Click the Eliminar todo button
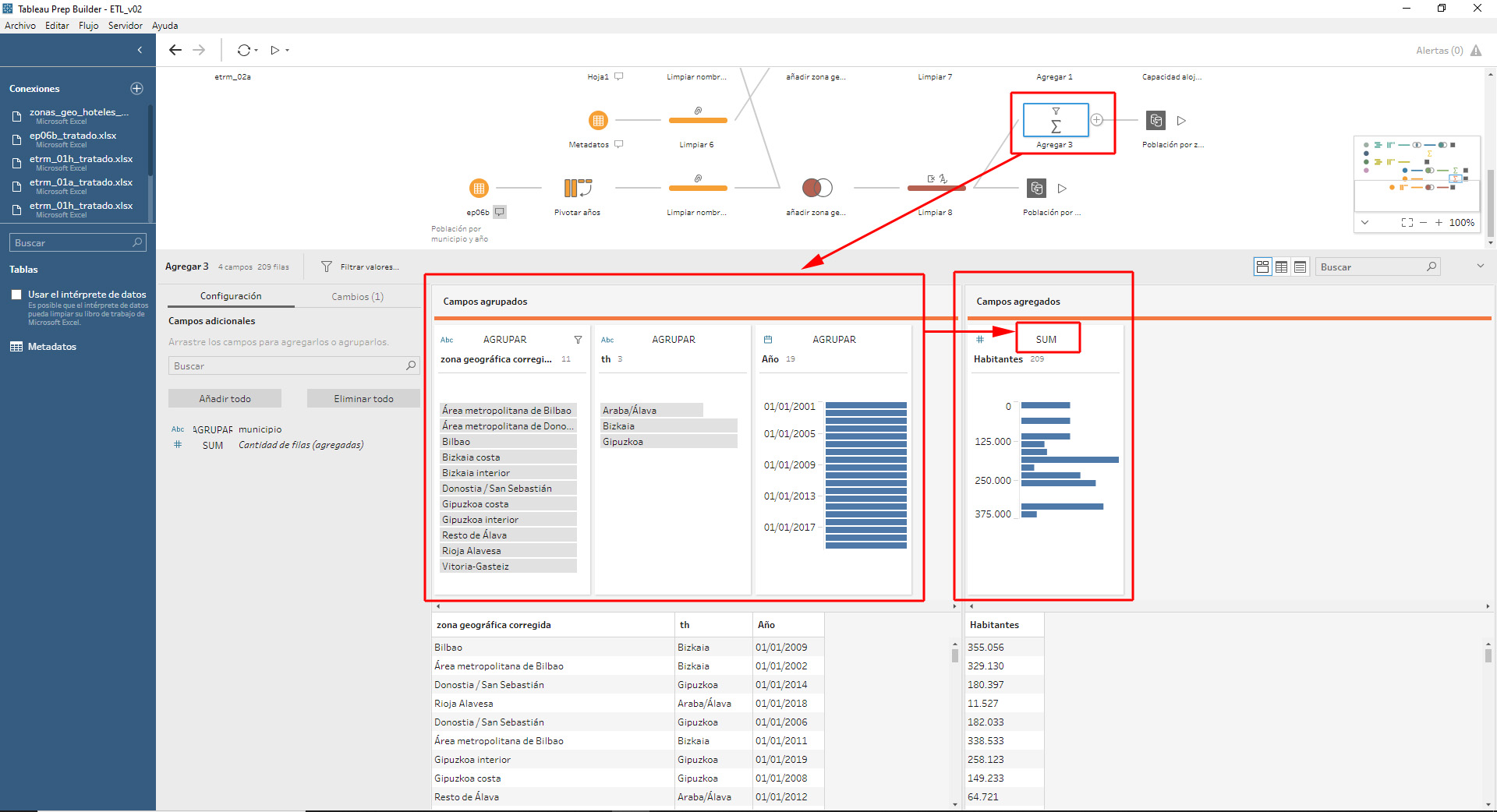This screenshot has width=1497, height=812. coord(363,398)
